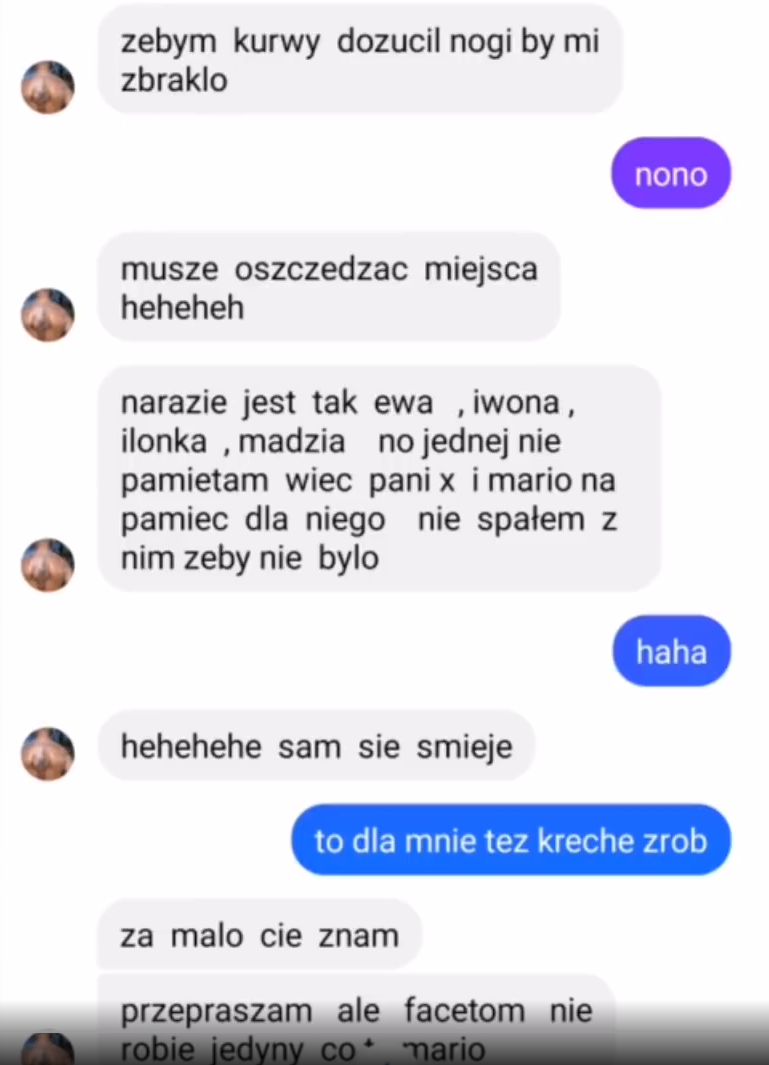Tap the avatar beside the 'zebym kurwy dozucil' message
769x1065 pixels.
click(48, 87)
